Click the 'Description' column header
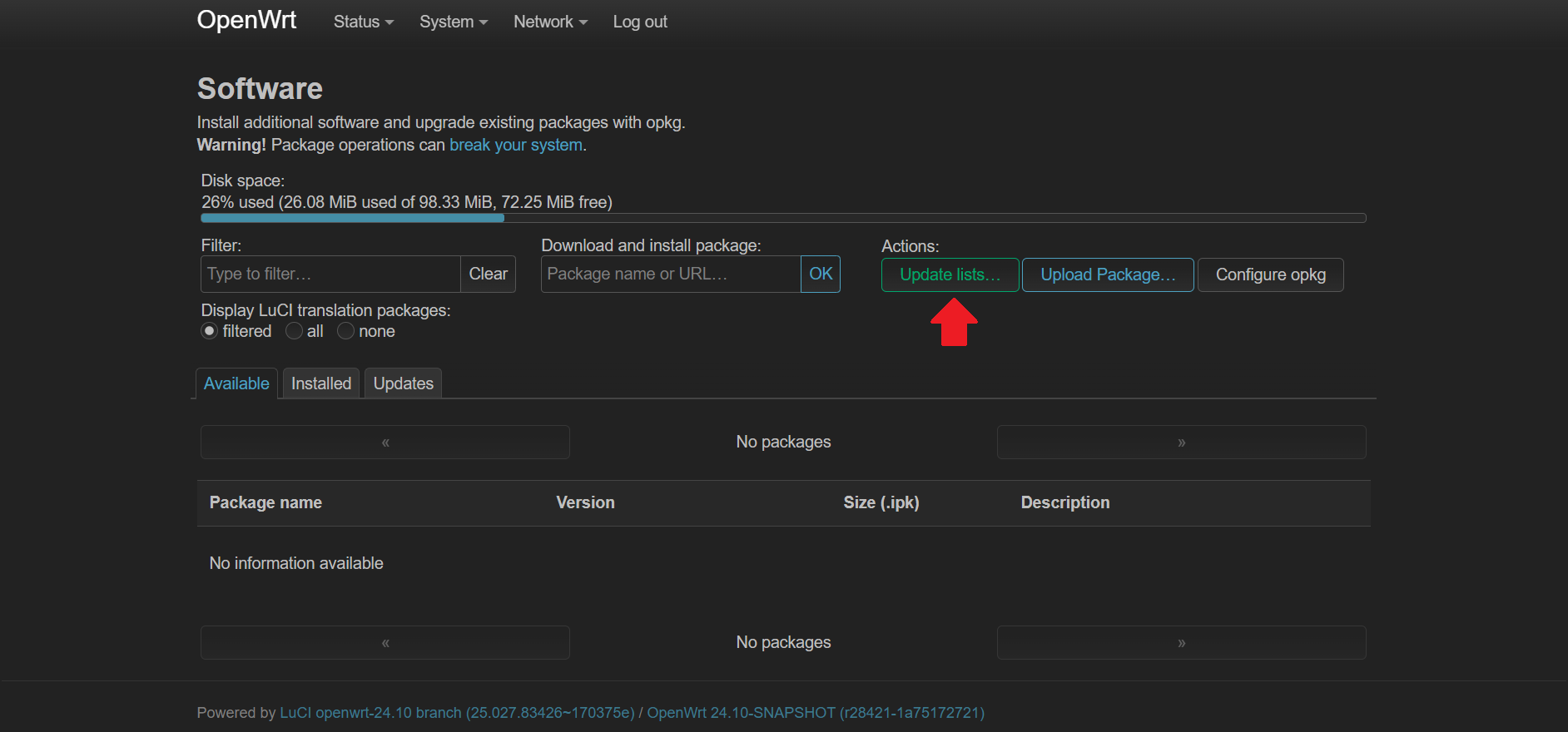Image resolution: width=1568 pixels, height=732 pixels. 1065,502
